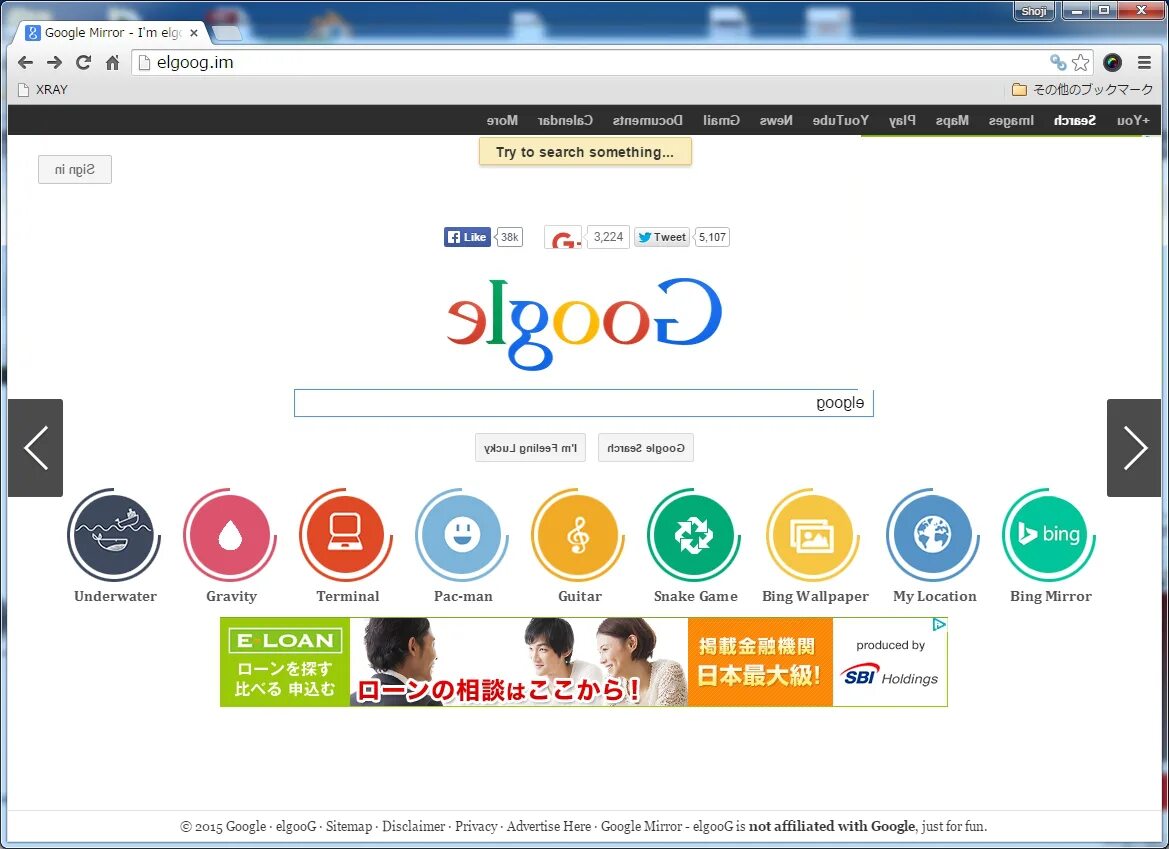
Task: Open the Sitemap footer link
Action: coord(349,826)
